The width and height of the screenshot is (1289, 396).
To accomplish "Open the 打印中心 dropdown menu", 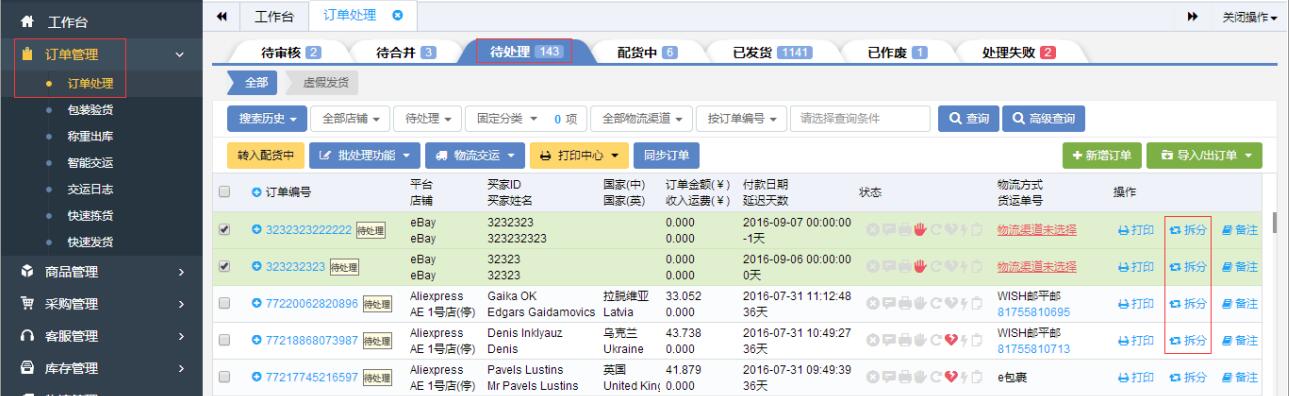I will pos(579,156).
